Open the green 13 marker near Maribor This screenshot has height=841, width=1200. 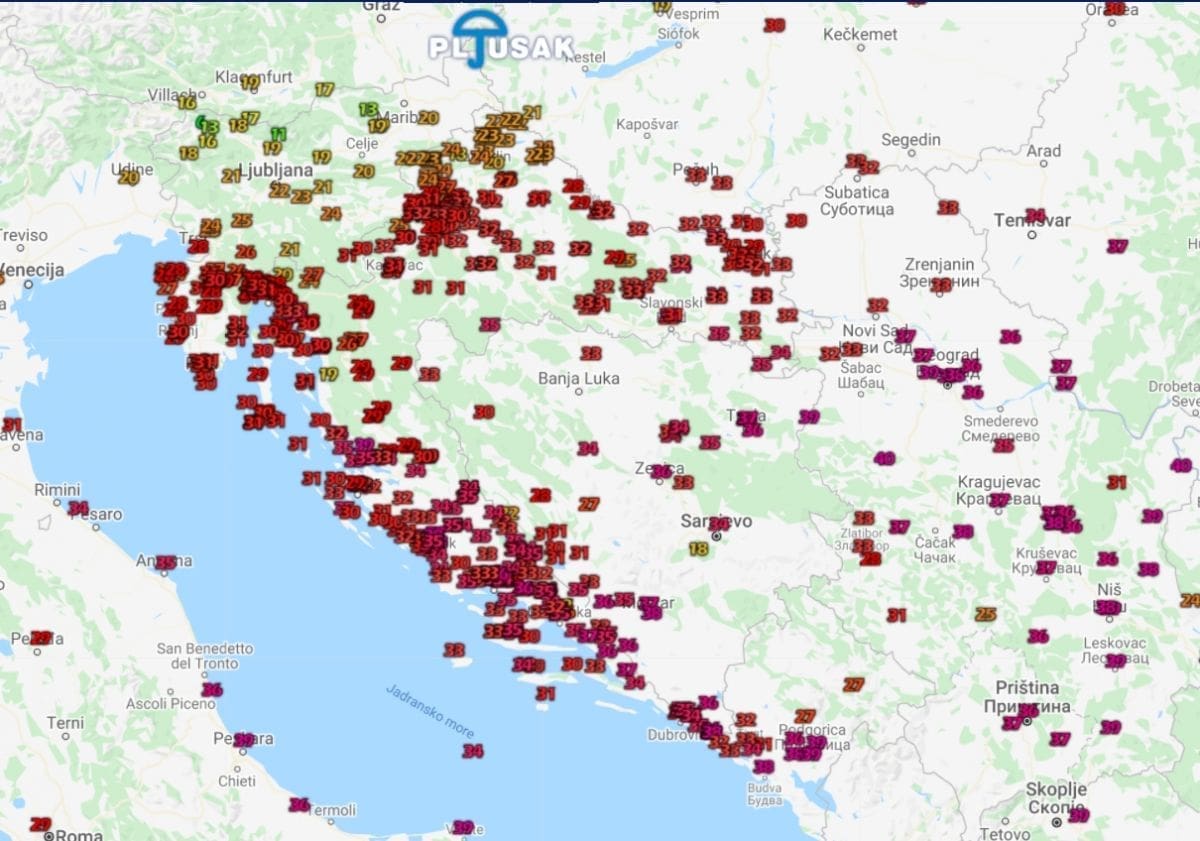(x=368, y=109)
